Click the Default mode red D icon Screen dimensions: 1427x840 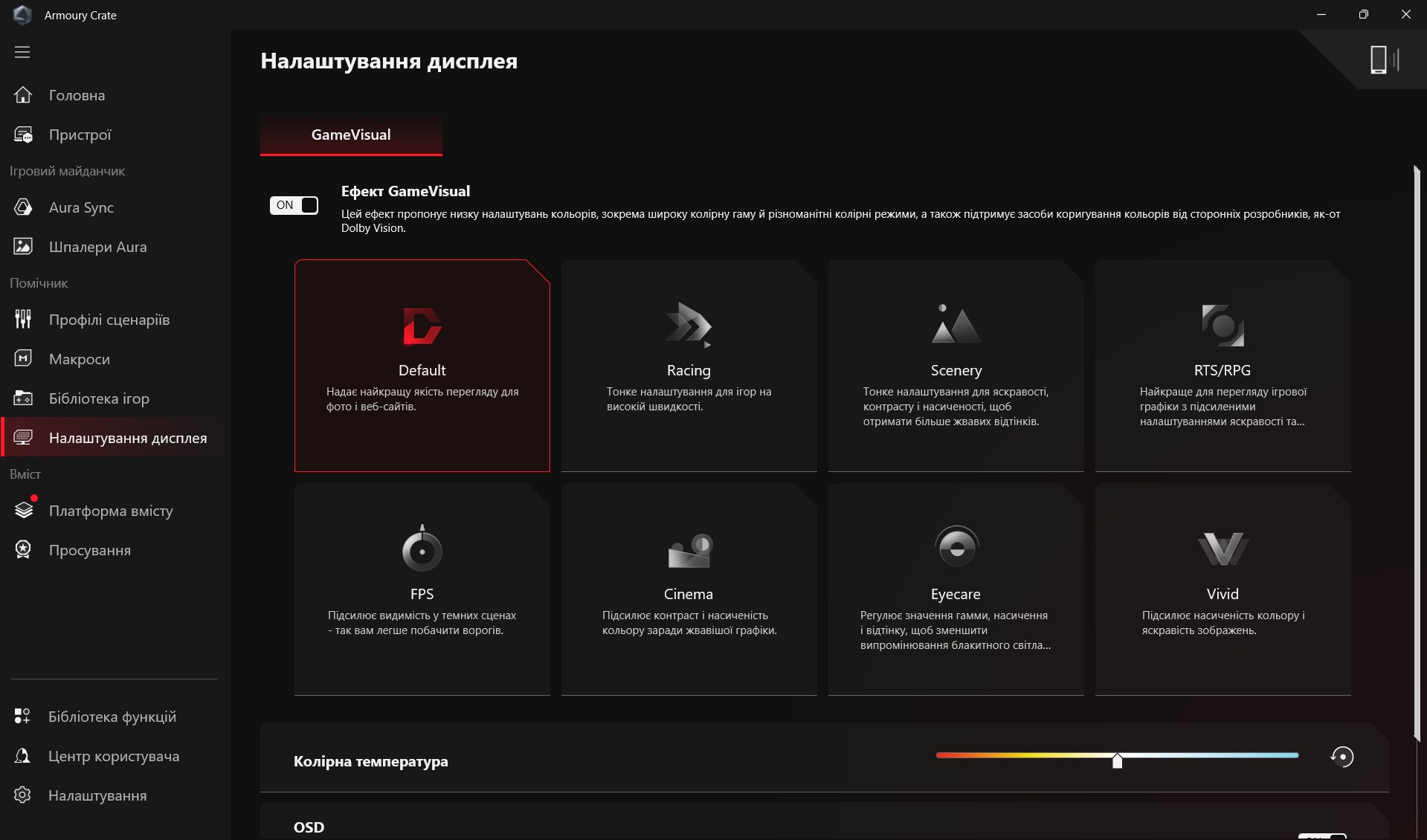point(422,326)
